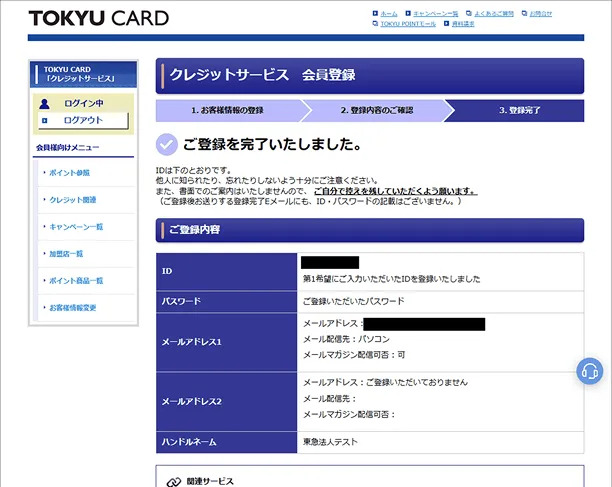The width and height of the screenshot is (612, 487).
Task: Open キャンペーン一覧 link in the header
Action: click(x=436, y=14)
